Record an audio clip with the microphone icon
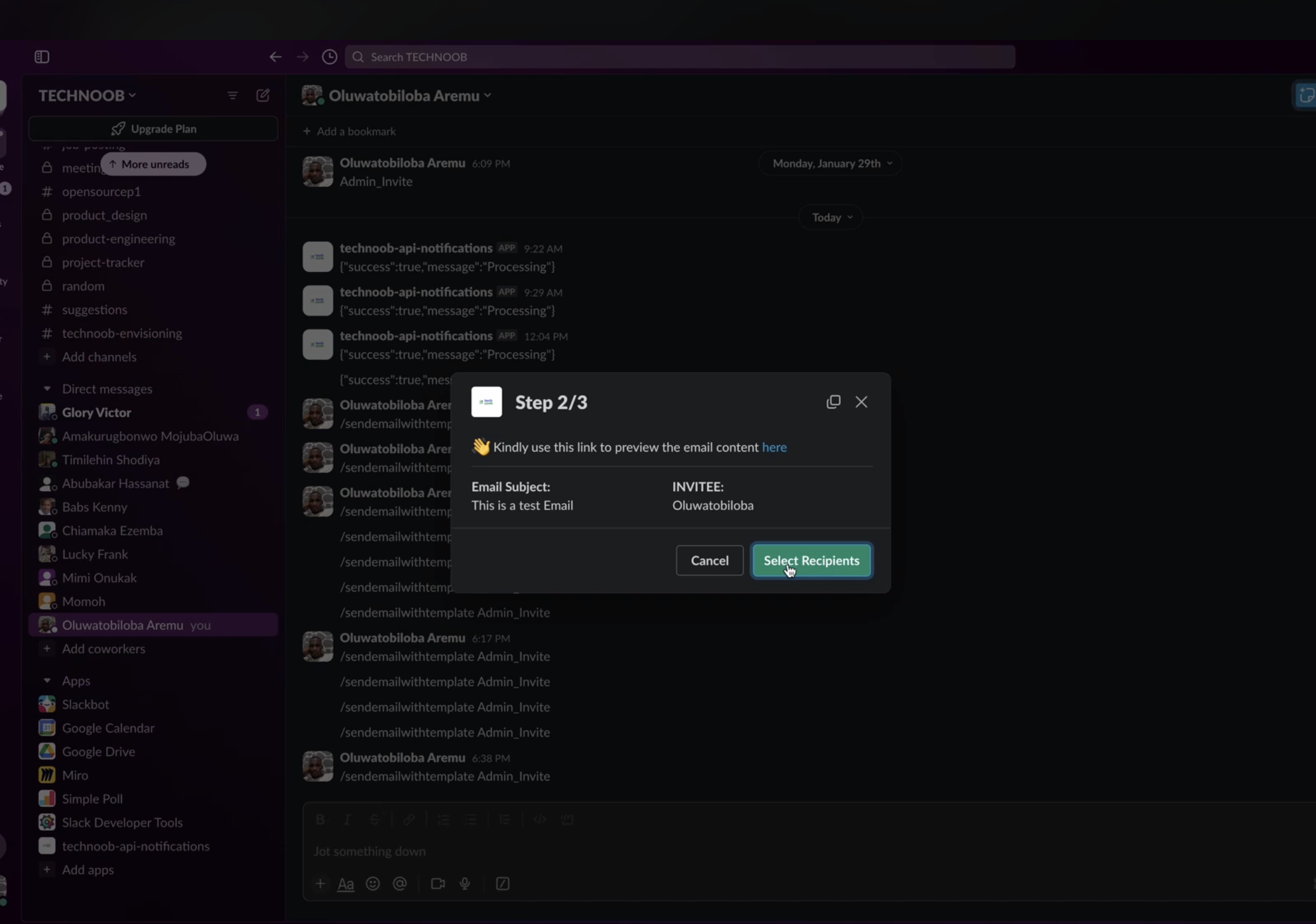This screenshot has width=1316, height=924. point(465,883)
